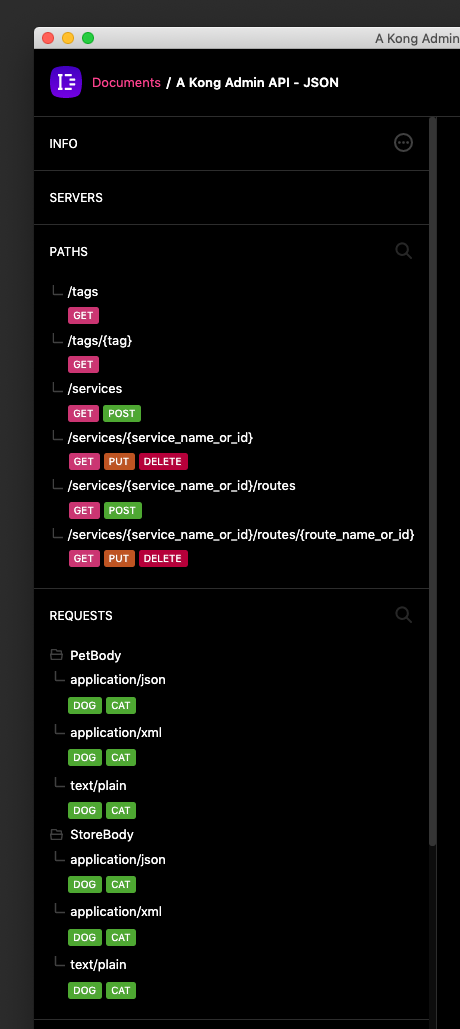Select the /services/{service_name_or_id}/routes path
460x1029 pixels.
182,486
